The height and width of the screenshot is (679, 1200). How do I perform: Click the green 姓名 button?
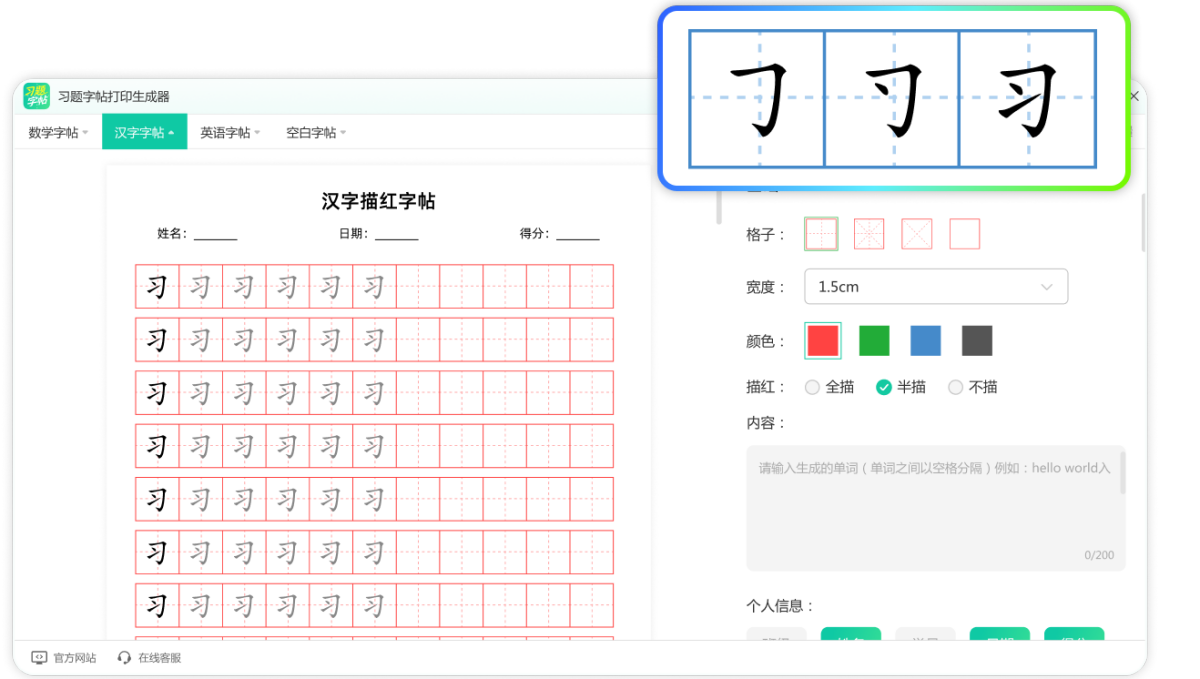tap(851, 637)
